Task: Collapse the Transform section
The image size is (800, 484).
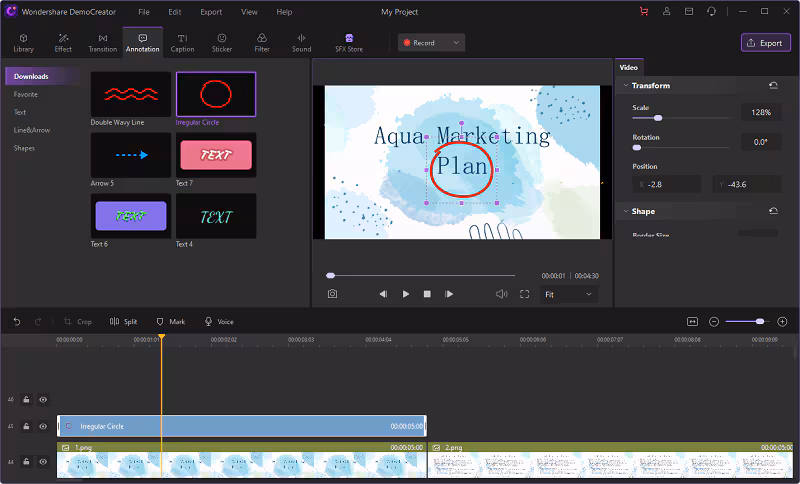Action: pyautogui.click(x=626, y=85)
